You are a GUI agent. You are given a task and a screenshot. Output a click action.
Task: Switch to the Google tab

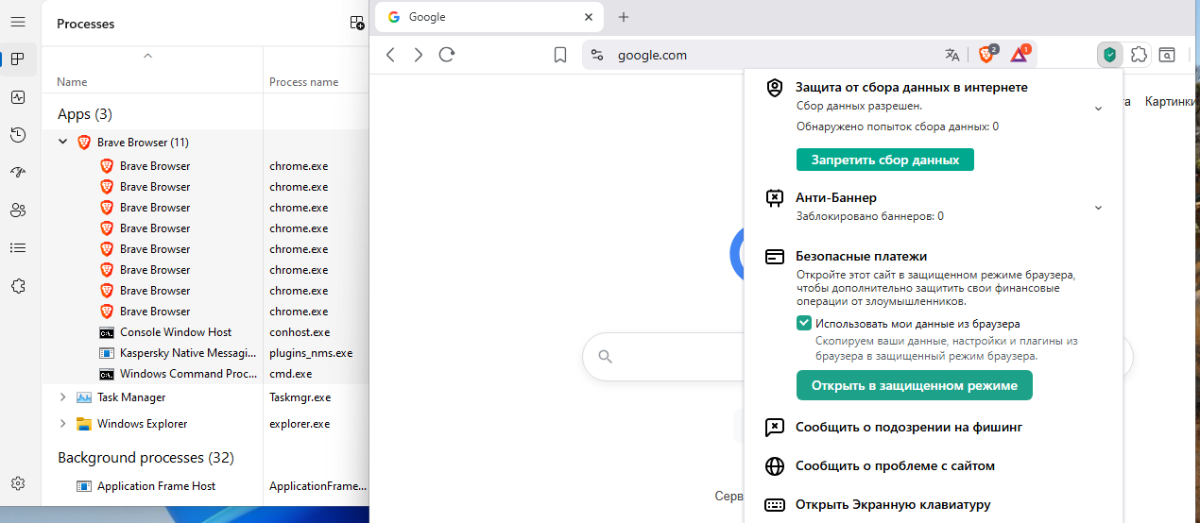[490, 17]
